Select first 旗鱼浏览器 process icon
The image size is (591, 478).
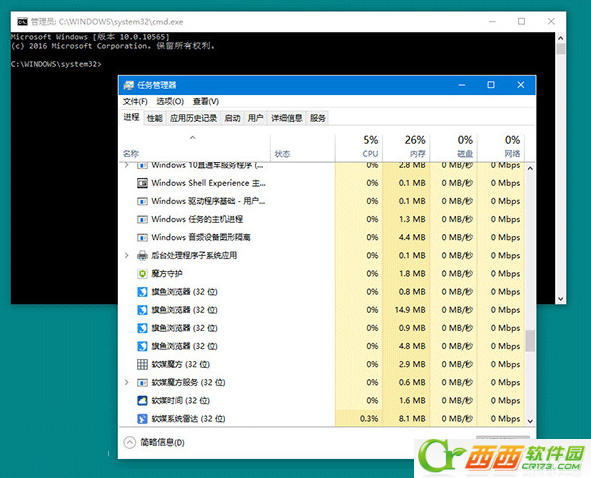pyautogui.click(x=142, y=292)
